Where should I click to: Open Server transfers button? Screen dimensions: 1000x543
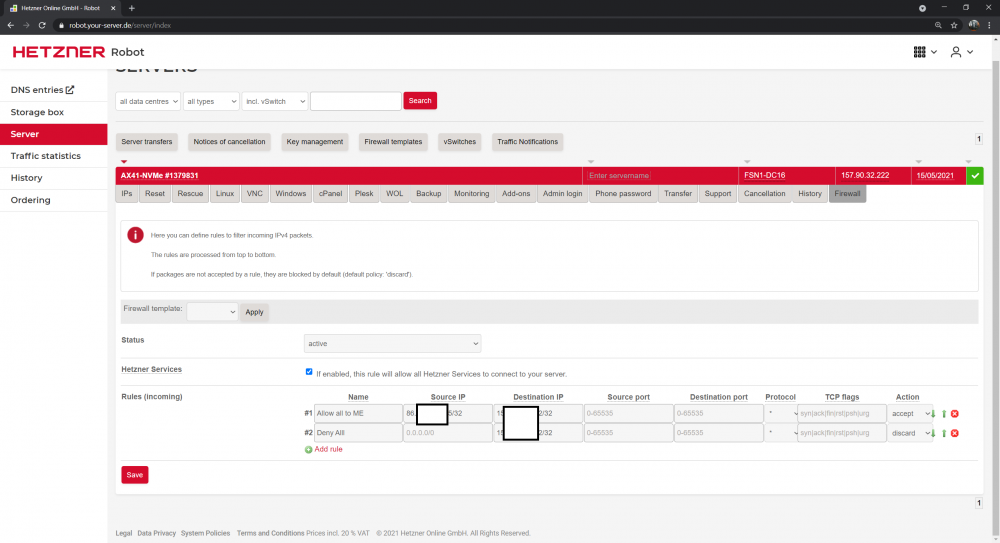click(x=147, y=142)
